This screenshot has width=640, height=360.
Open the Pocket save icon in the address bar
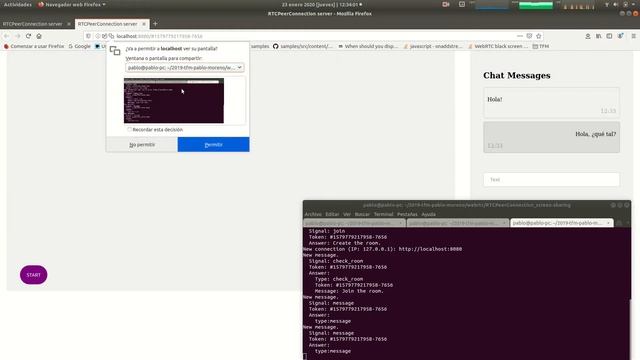pyautogui.click(x=529, y=36)
